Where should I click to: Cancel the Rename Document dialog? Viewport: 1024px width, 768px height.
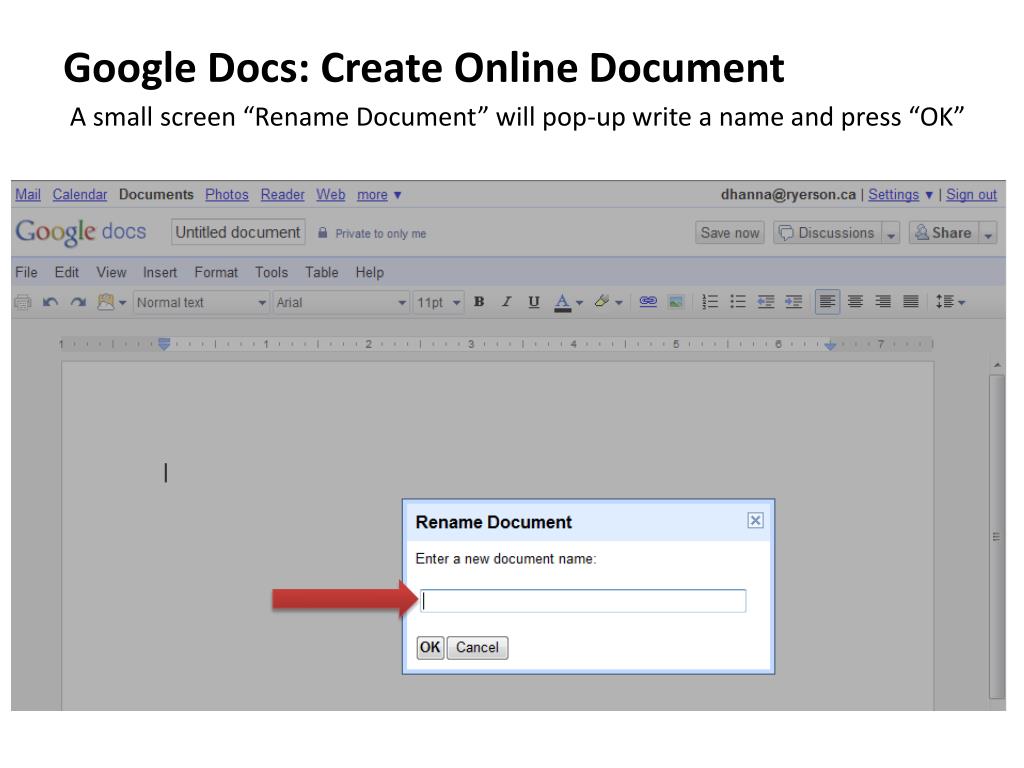point(477,648)
